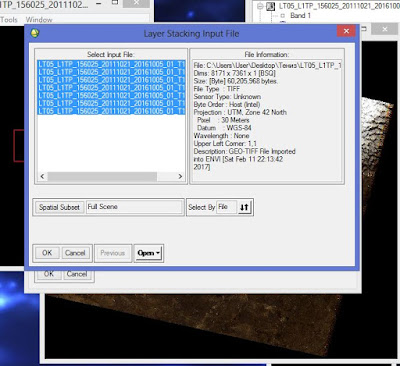This screenshot has width=400, height=366.
Task: Select Band 1 in available bands tree
Action: click(x=300, y=15)
